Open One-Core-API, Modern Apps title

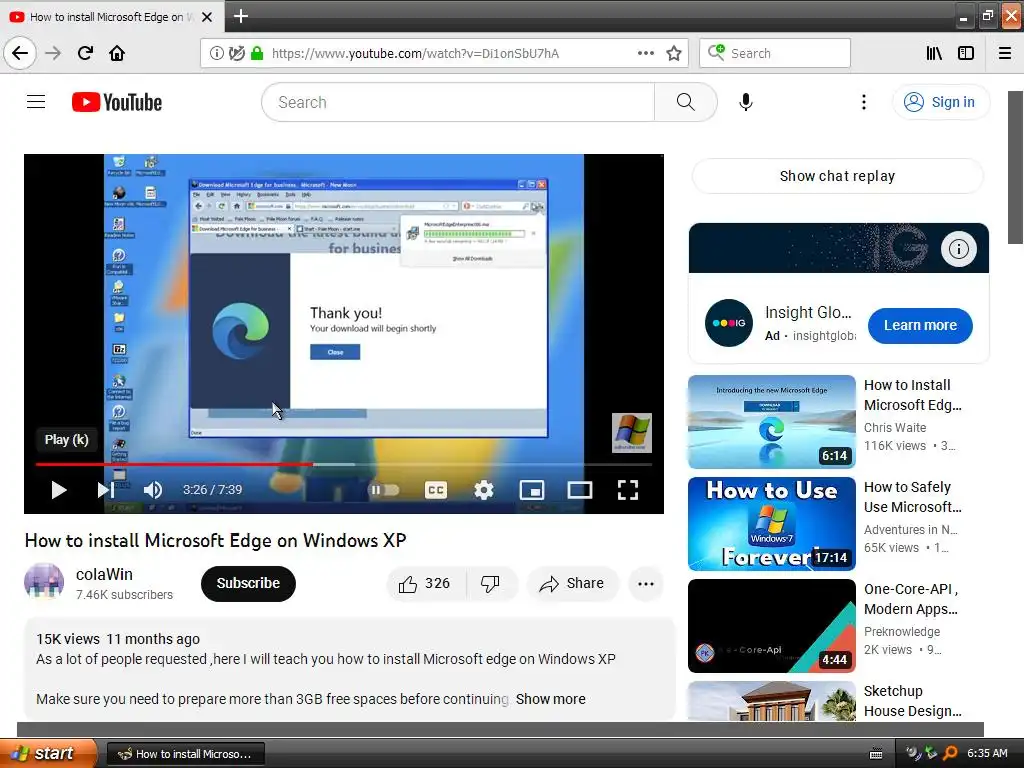[911, 599]
